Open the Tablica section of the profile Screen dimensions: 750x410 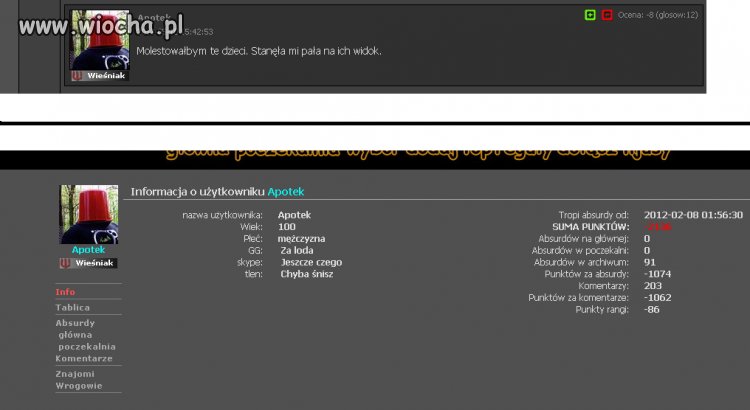(72, 308)
